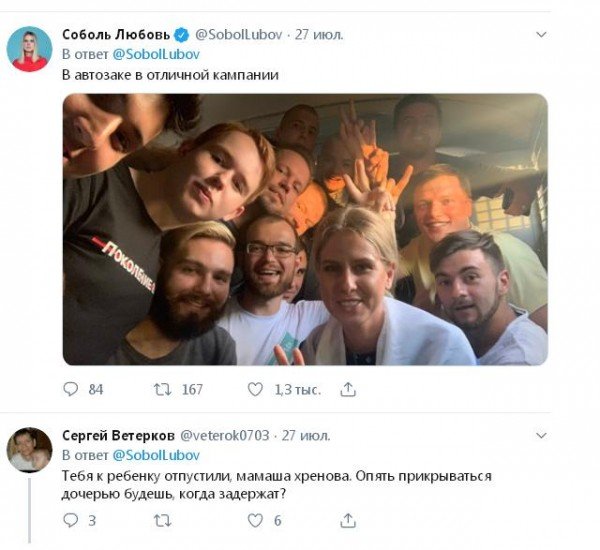This screenshot has width=600, height=550.
Task: Retweet the tweet with 167 retweets
Action: [x=162, y=390]
